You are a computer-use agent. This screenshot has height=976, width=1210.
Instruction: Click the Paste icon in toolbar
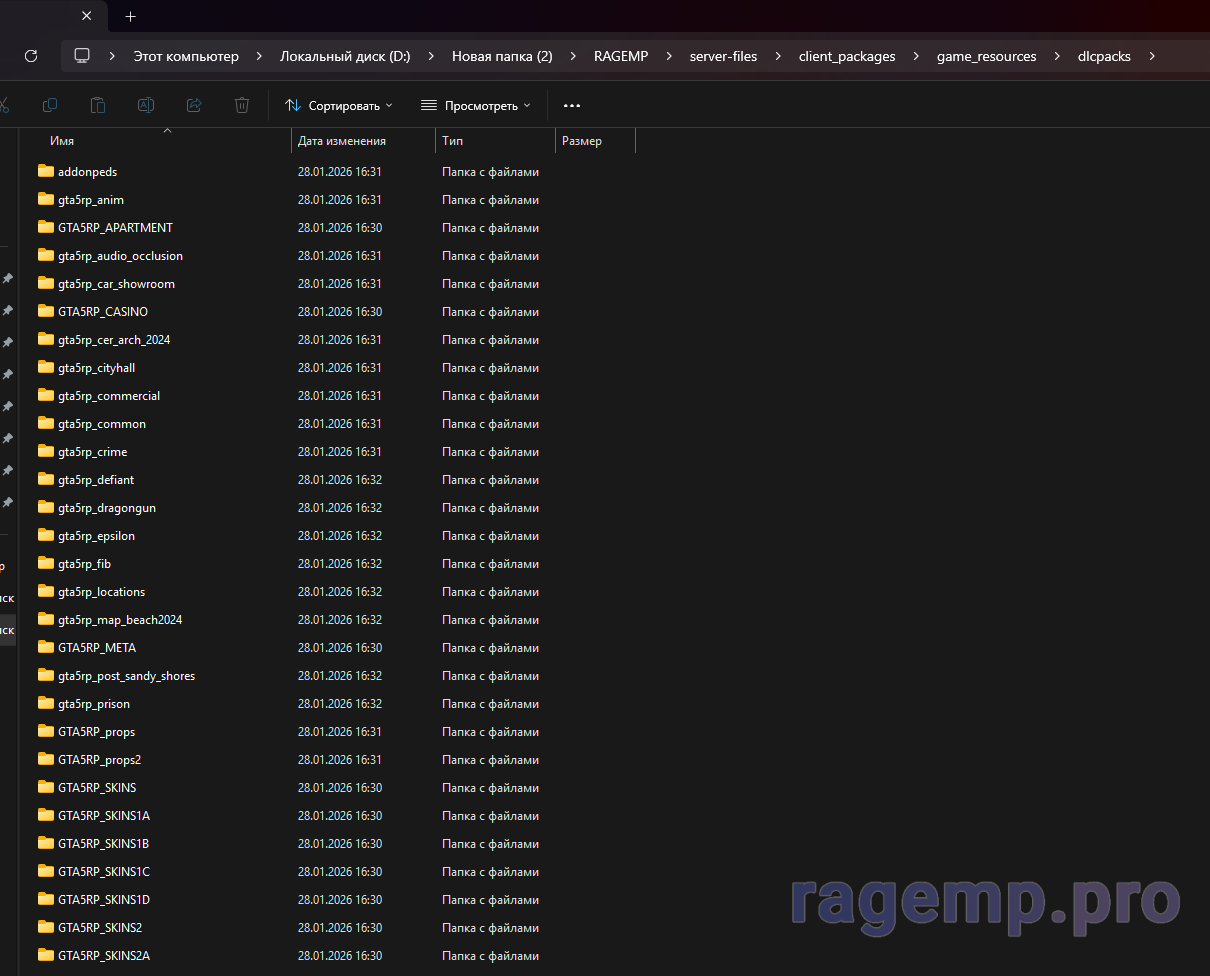[x=98, y=105]
